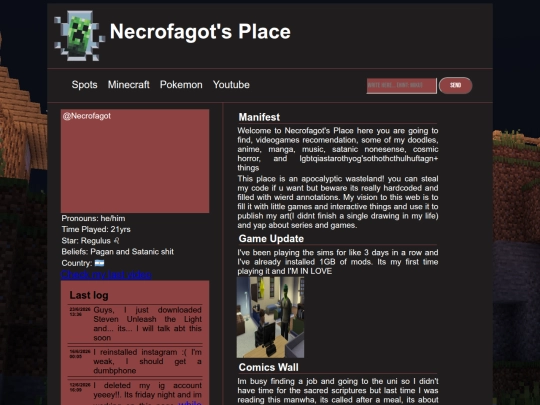Click the 12/6/2026 log timestamp
Viewport: 540px width, 405px height.
80,387
